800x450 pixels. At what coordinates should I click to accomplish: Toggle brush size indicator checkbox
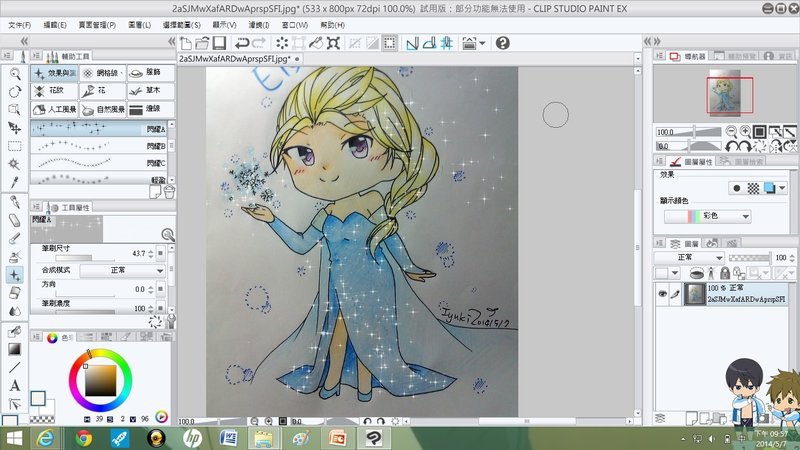[x=161, y=253]
